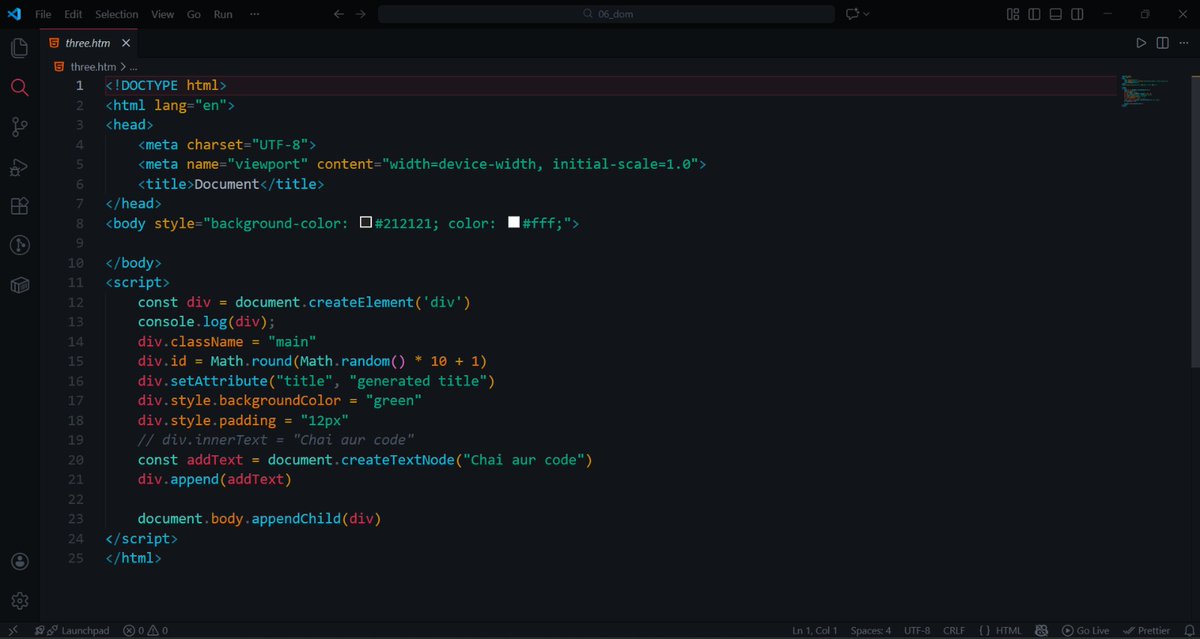Click 'document.body.appendChild(div)' on line 23
1200x639 pixels.
[260, 519]
